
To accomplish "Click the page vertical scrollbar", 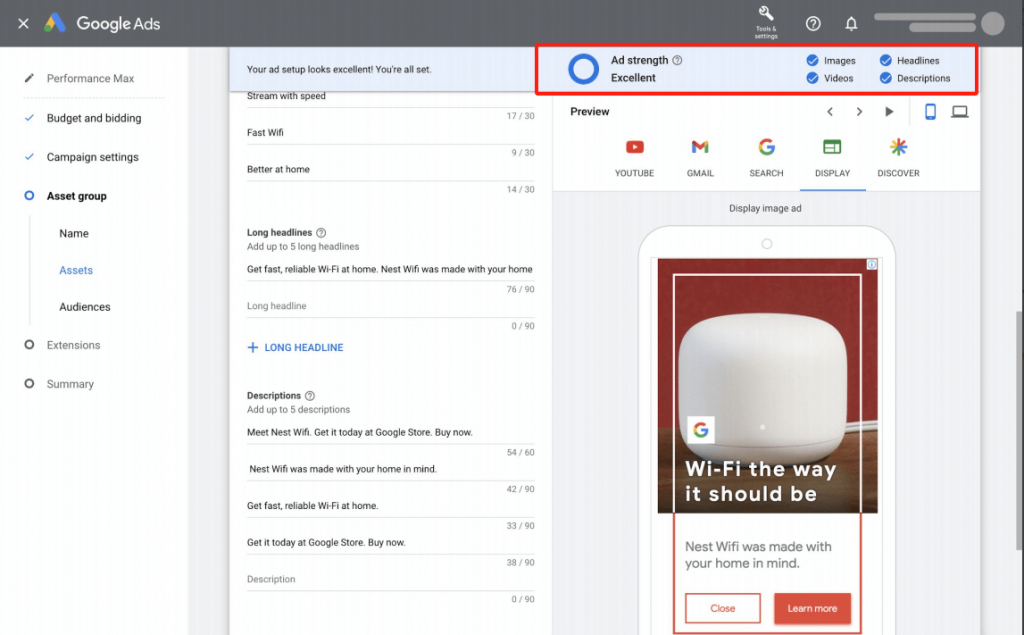I will pos(1019,431).
